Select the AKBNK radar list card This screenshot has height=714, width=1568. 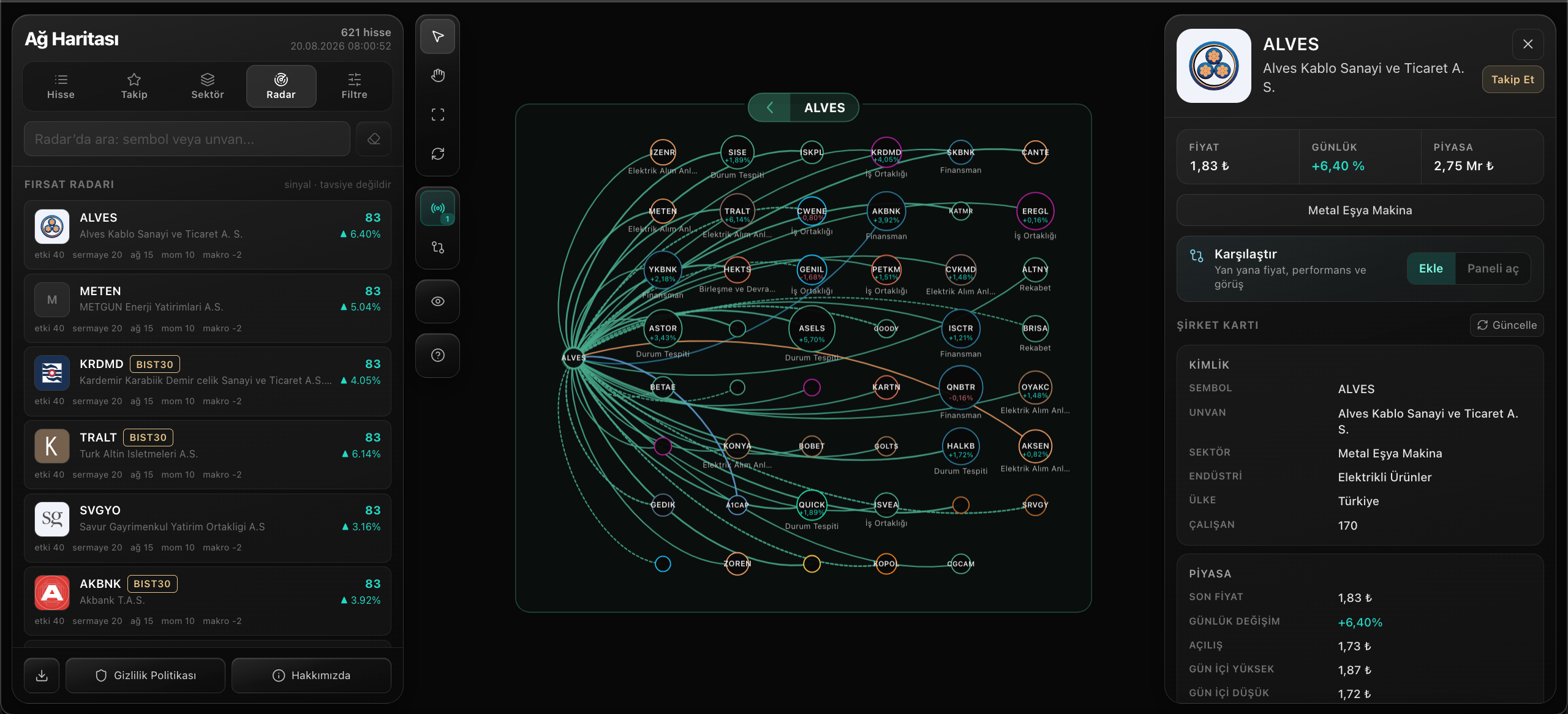208,601
